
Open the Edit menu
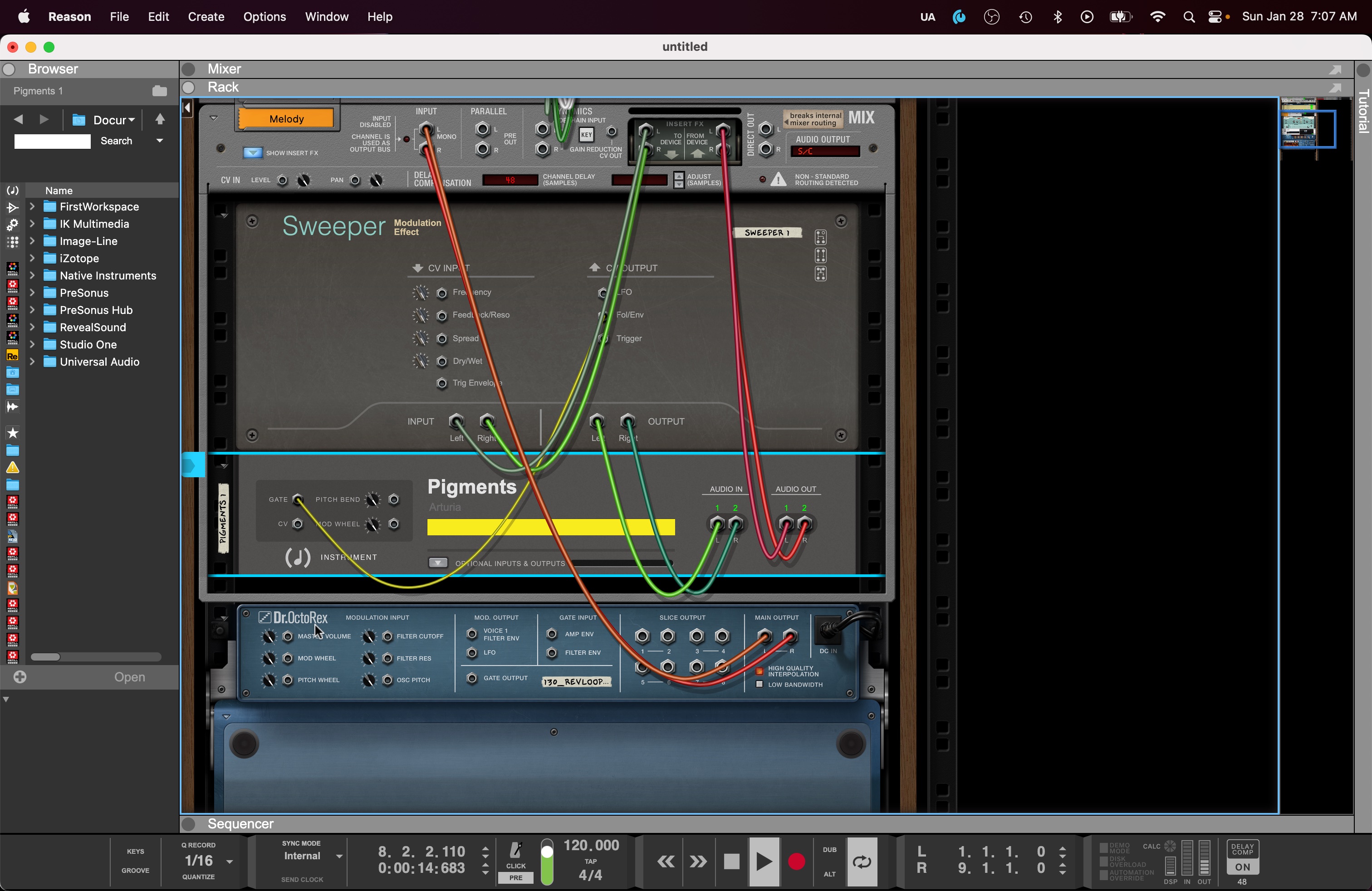(x=158, y=17)
